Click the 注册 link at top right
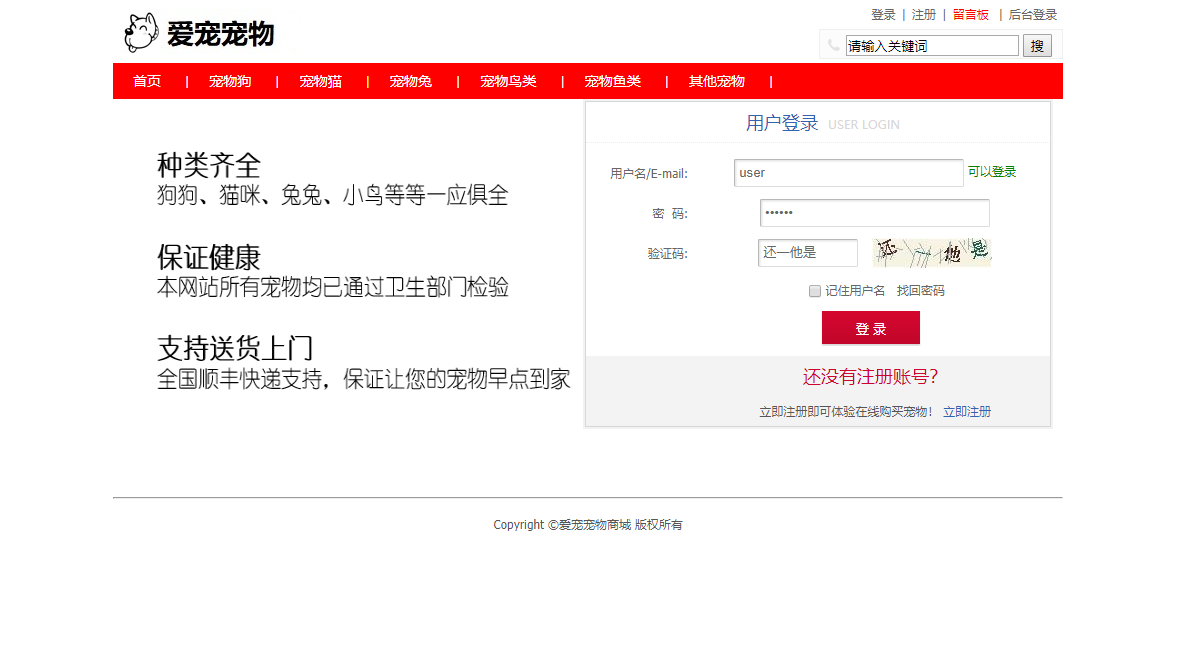Viewport: 1196px width, 662px height. tap(923, 14)
